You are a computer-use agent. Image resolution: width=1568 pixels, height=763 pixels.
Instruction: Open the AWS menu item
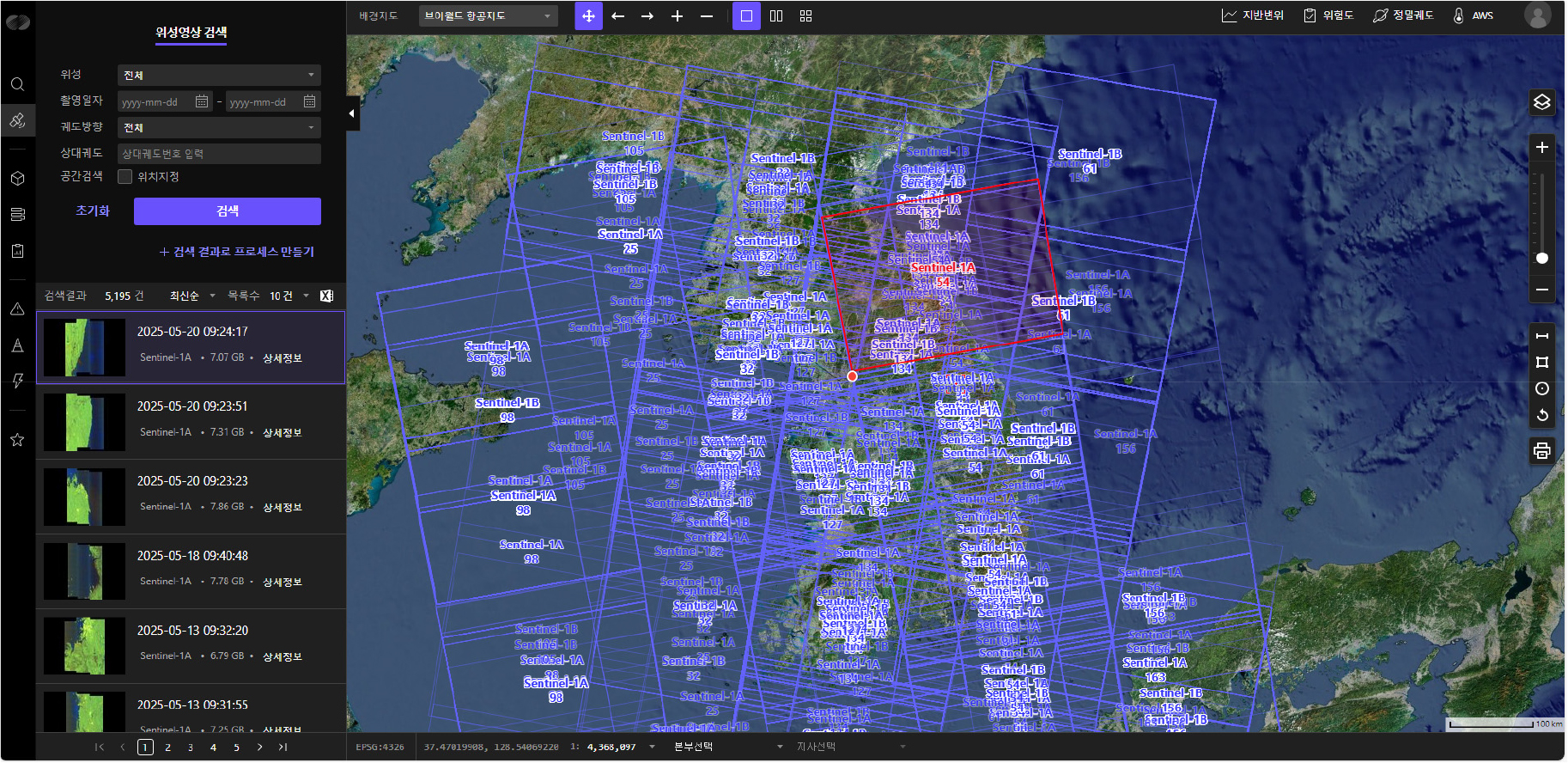(1473, 15)
